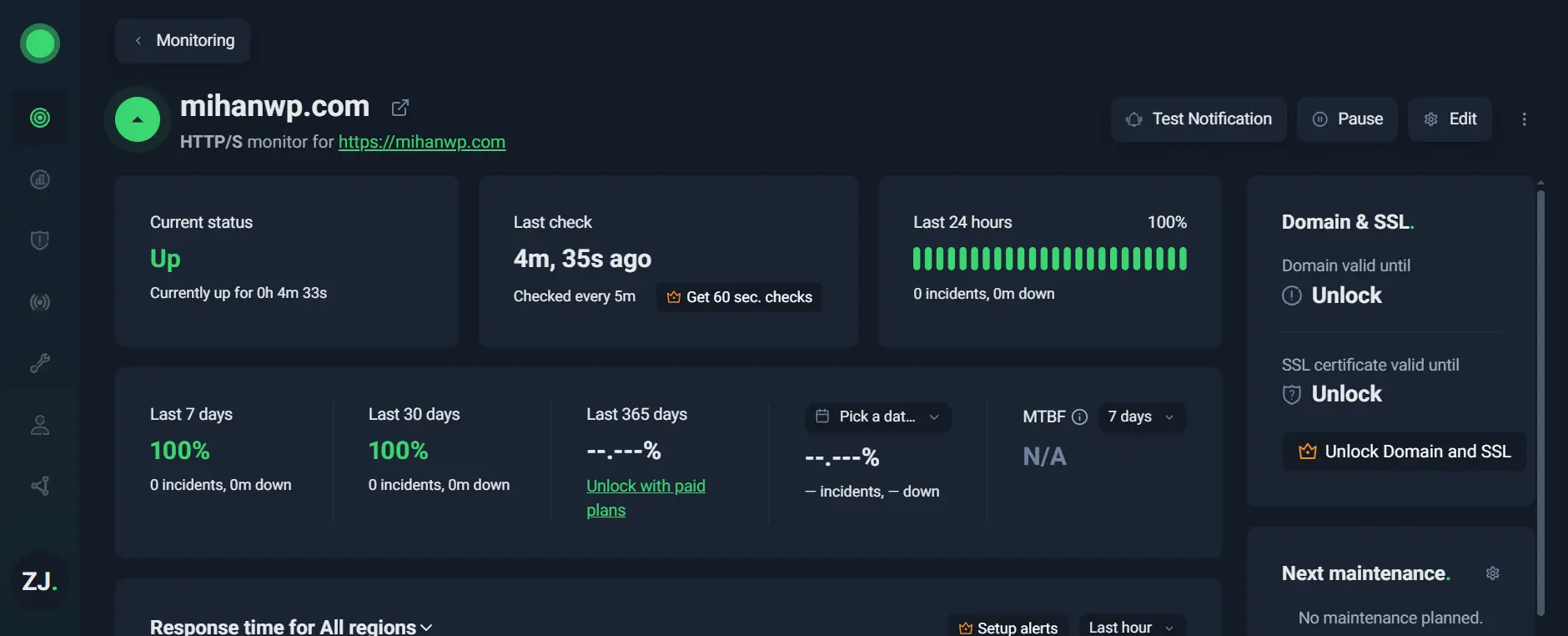The image size is (1568, 636).
Task: Open the https://mihanwp.com link
Action: (x=421, y=142)
